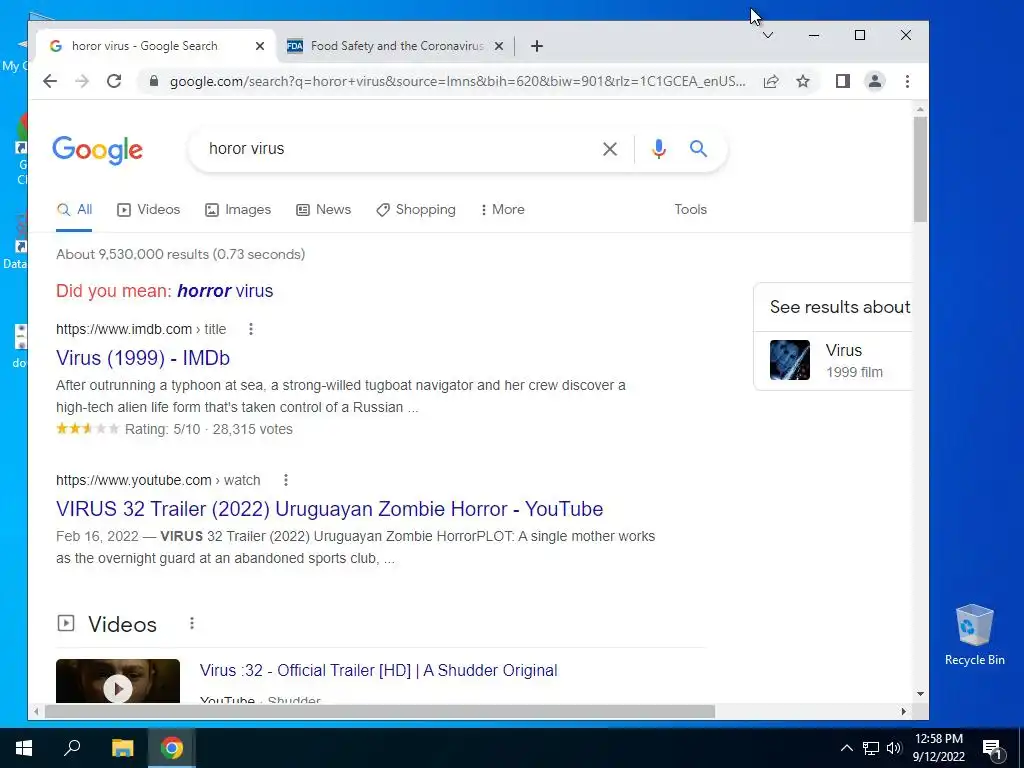Click the 'Rating: 5/10 · 28,315 votes' text

(x=209, y=429)
